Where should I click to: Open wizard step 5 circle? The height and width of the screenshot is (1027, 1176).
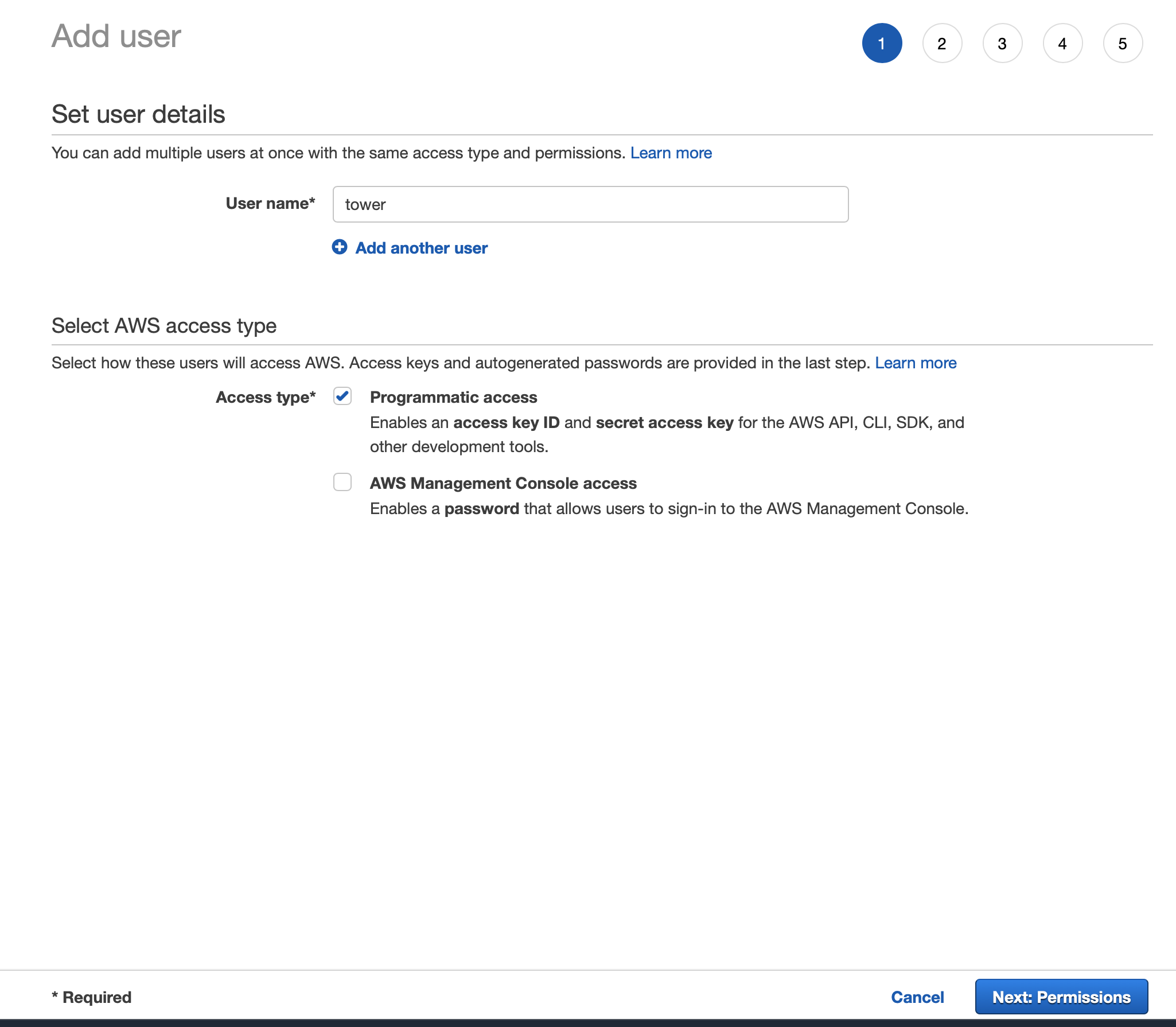1123,44
